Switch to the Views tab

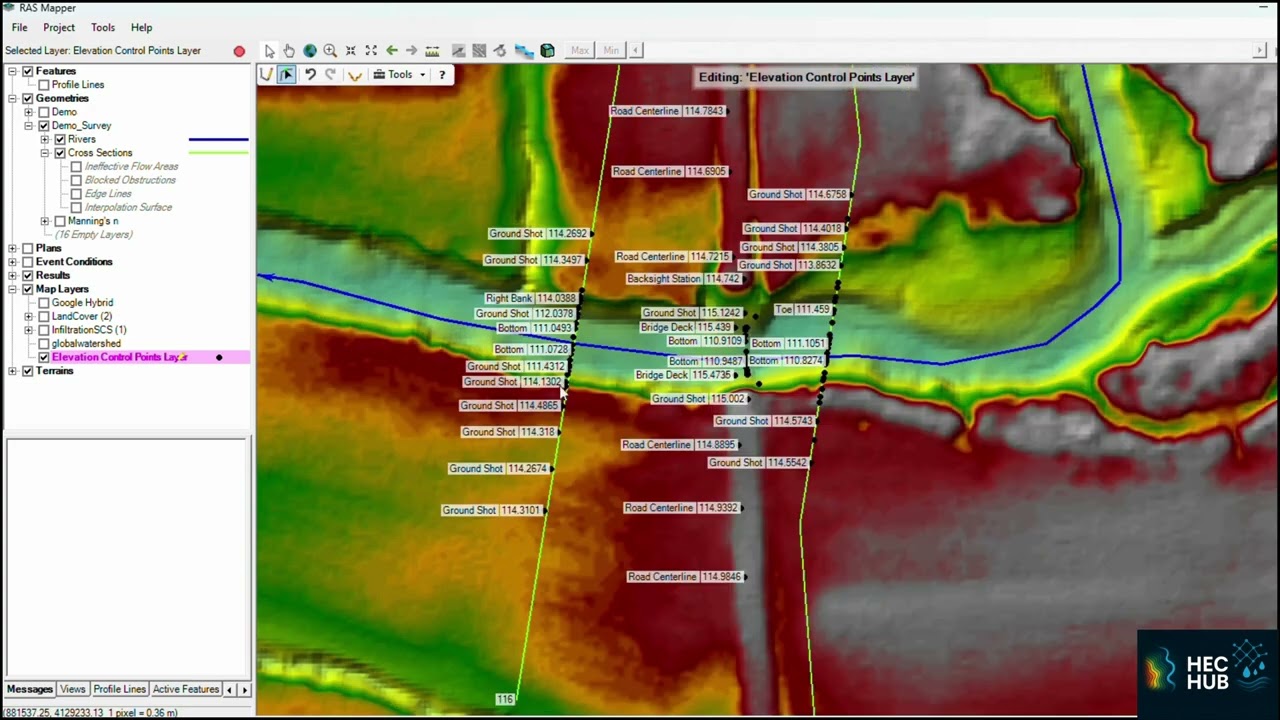click(x=72, y=689)
